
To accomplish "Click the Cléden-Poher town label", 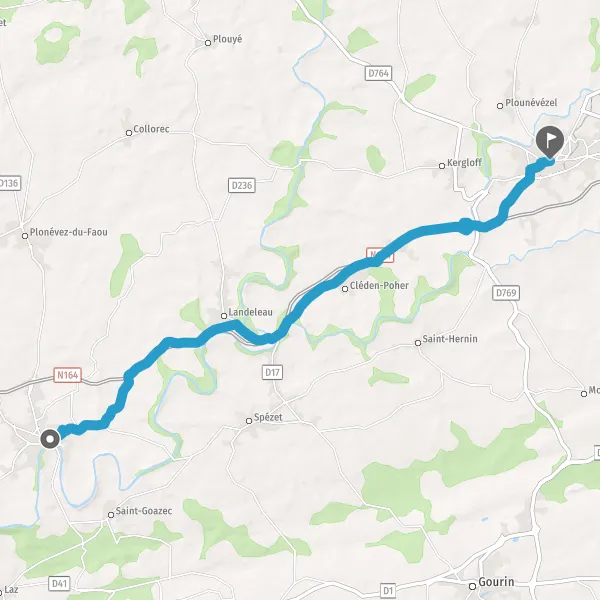I will (379, 285).
